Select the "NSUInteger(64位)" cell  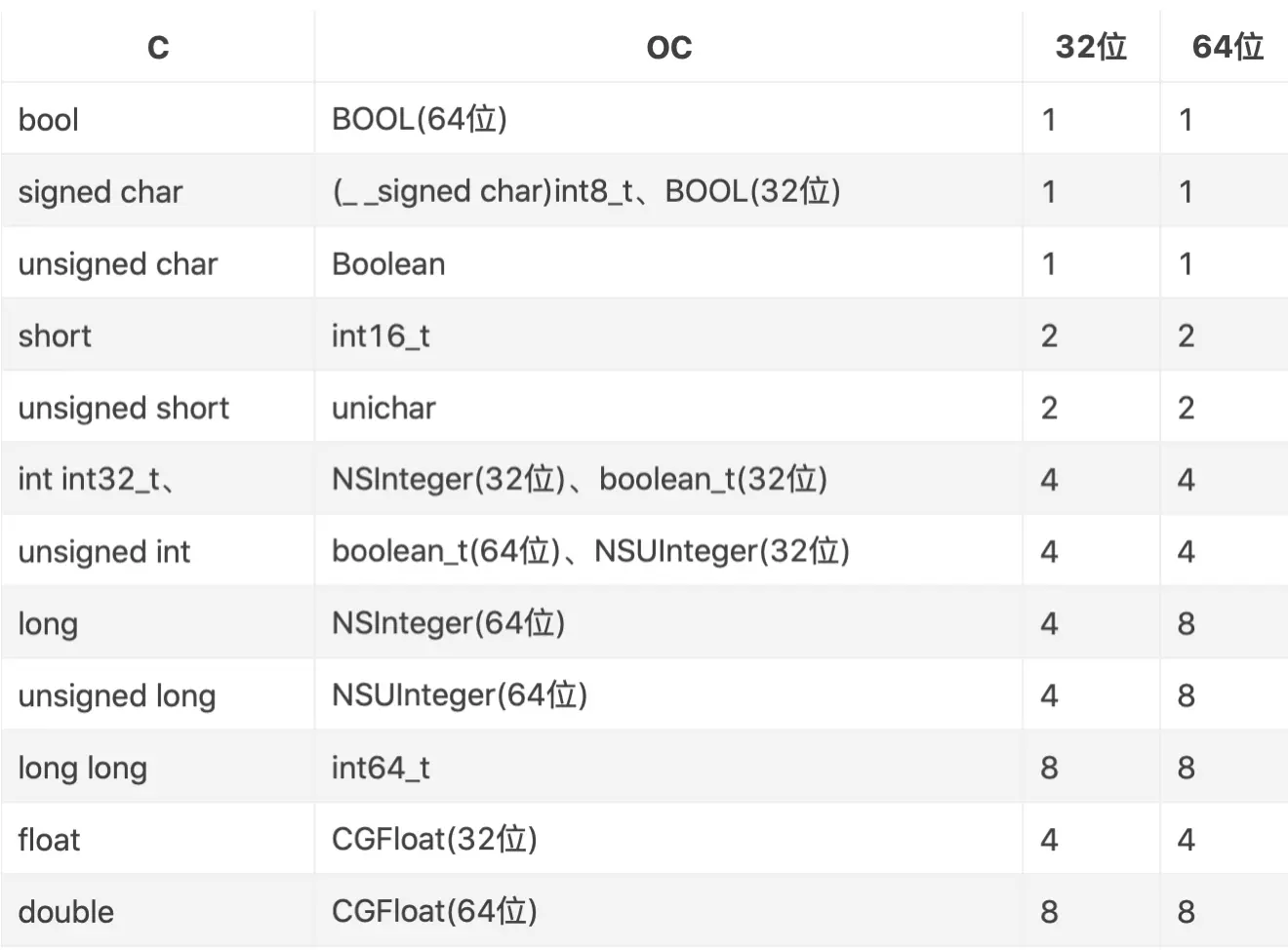coord(460,694)
